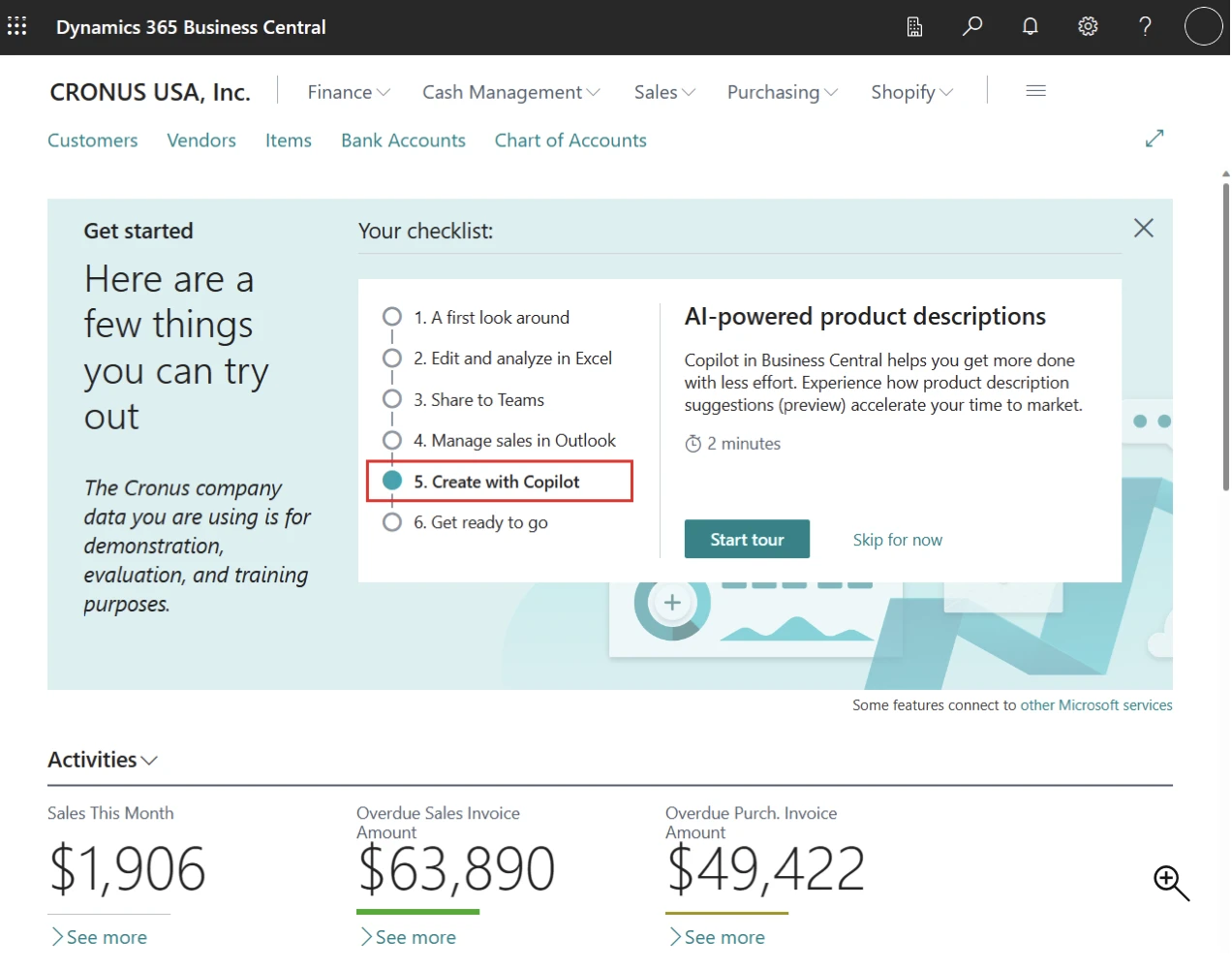The image size is (1232, 969).
Task: See more under Overdue Sales Invoice Amount
Action: point(408,937)
